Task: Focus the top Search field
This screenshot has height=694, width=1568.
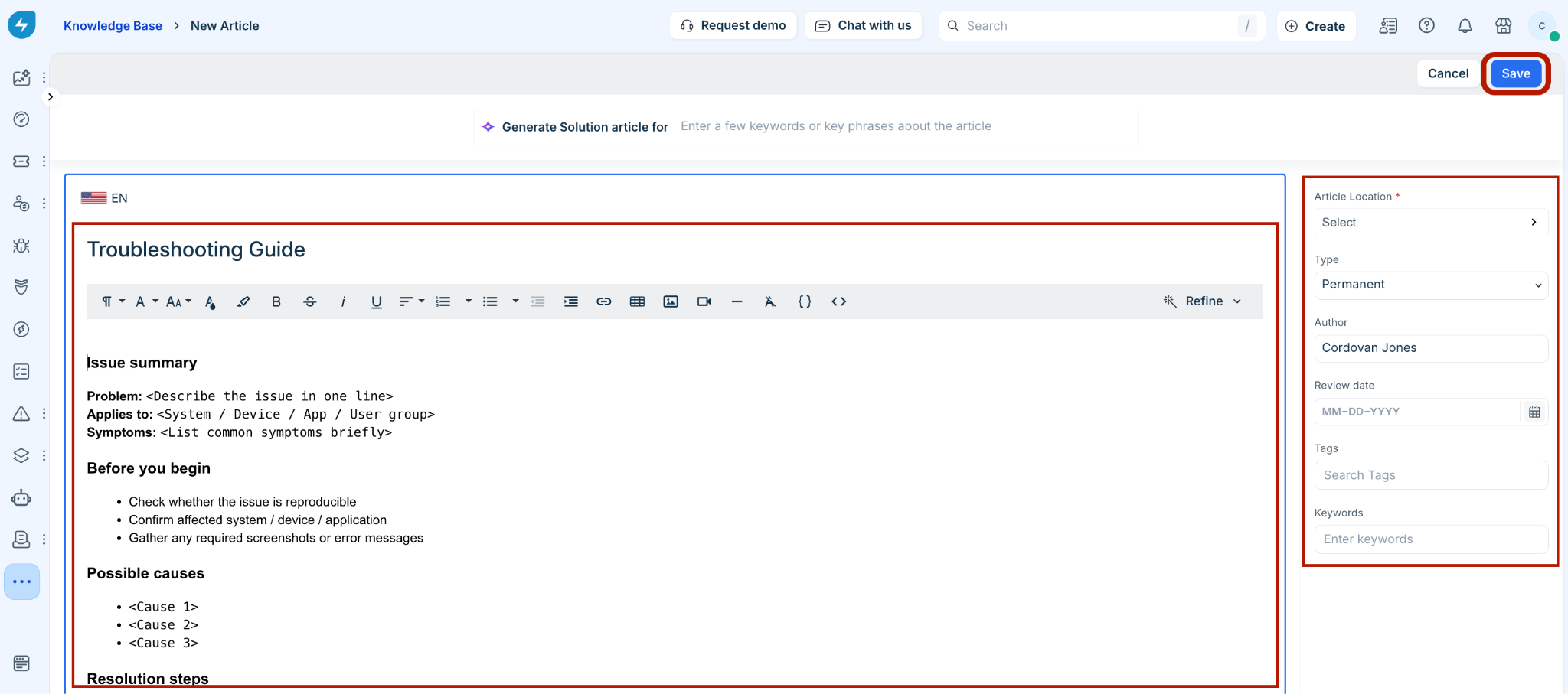Action: [x=1101, y=26]
